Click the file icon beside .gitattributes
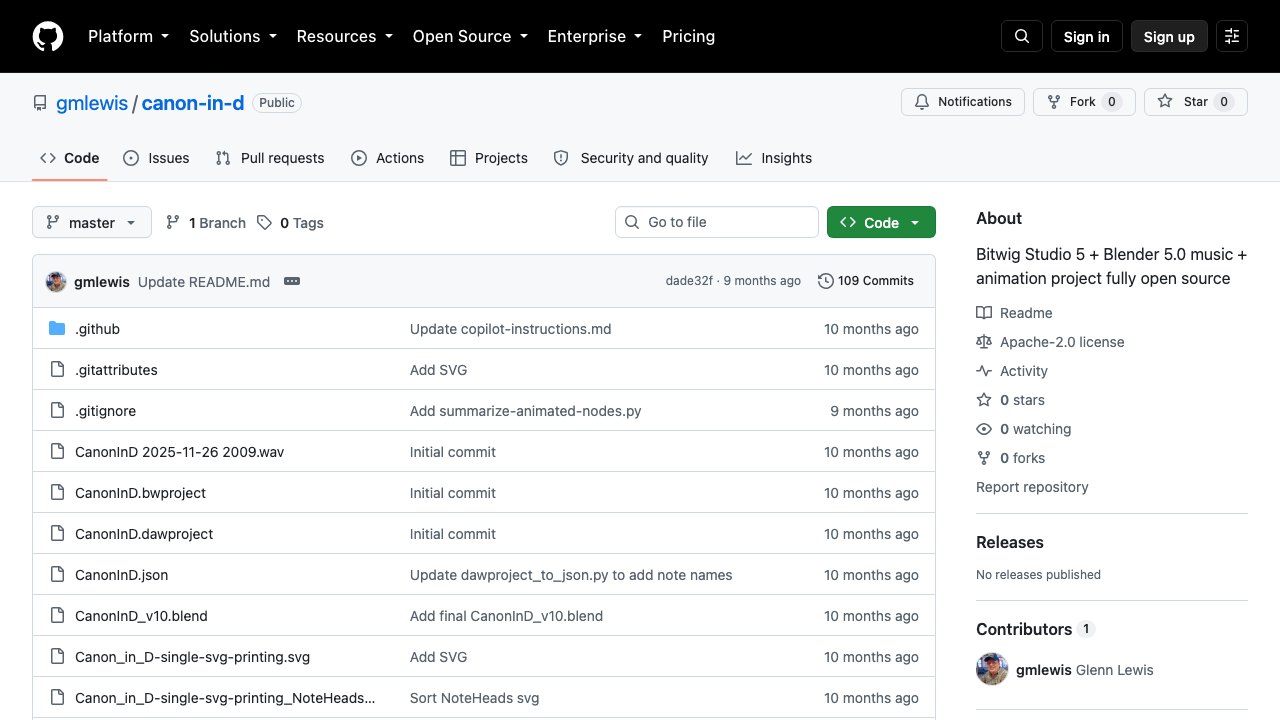Viewport: 1280px width, 720px height. [x=57, y=370]
